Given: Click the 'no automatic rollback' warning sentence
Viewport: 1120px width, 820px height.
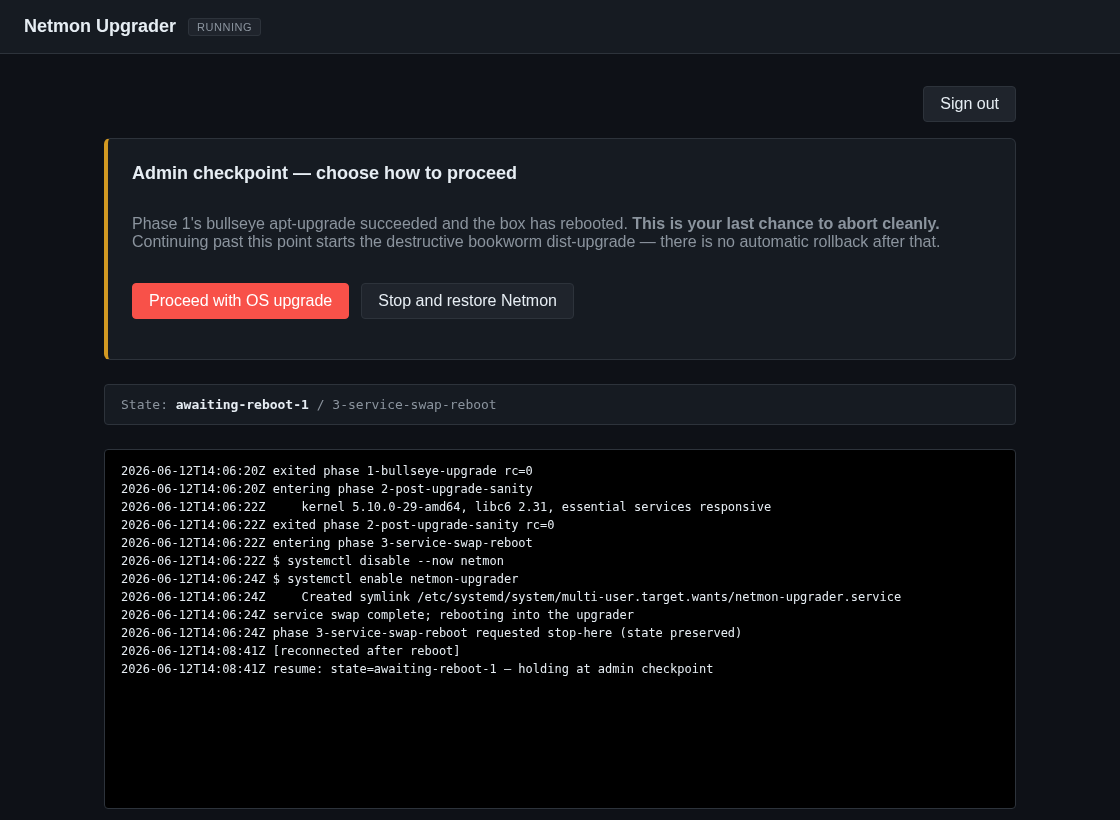Looking at the screenshot, I should coord(536,241).
